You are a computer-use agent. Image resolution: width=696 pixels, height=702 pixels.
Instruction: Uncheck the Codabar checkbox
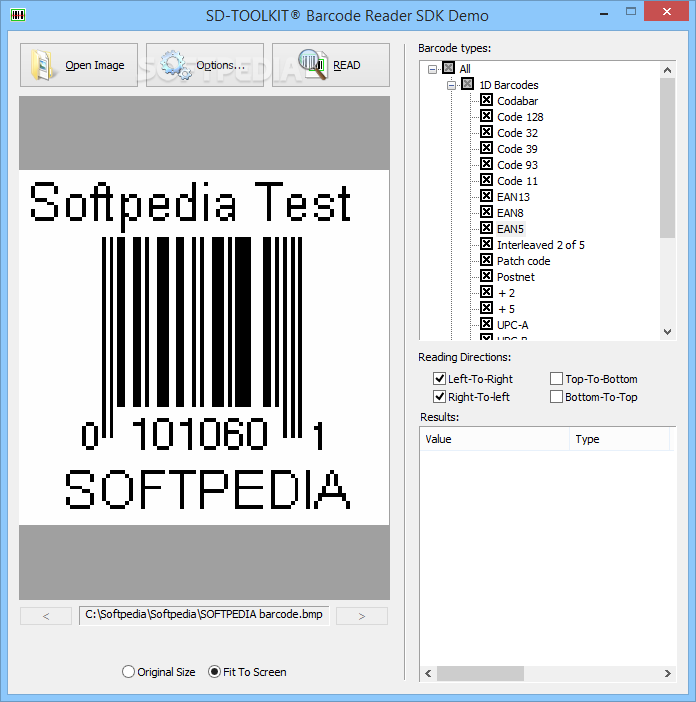pos(487,100)
